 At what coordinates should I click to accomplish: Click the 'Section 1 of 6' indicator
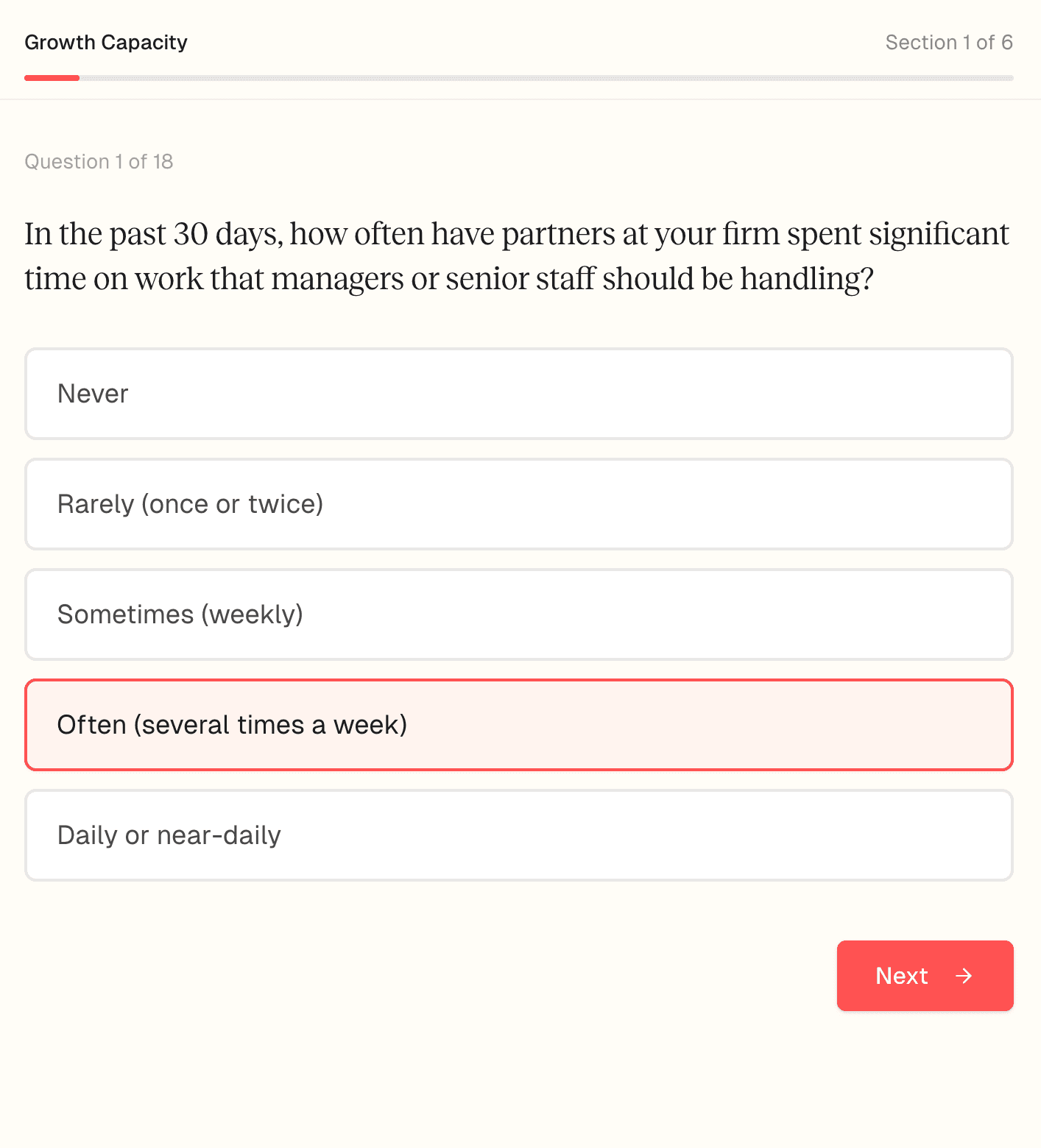949,43
